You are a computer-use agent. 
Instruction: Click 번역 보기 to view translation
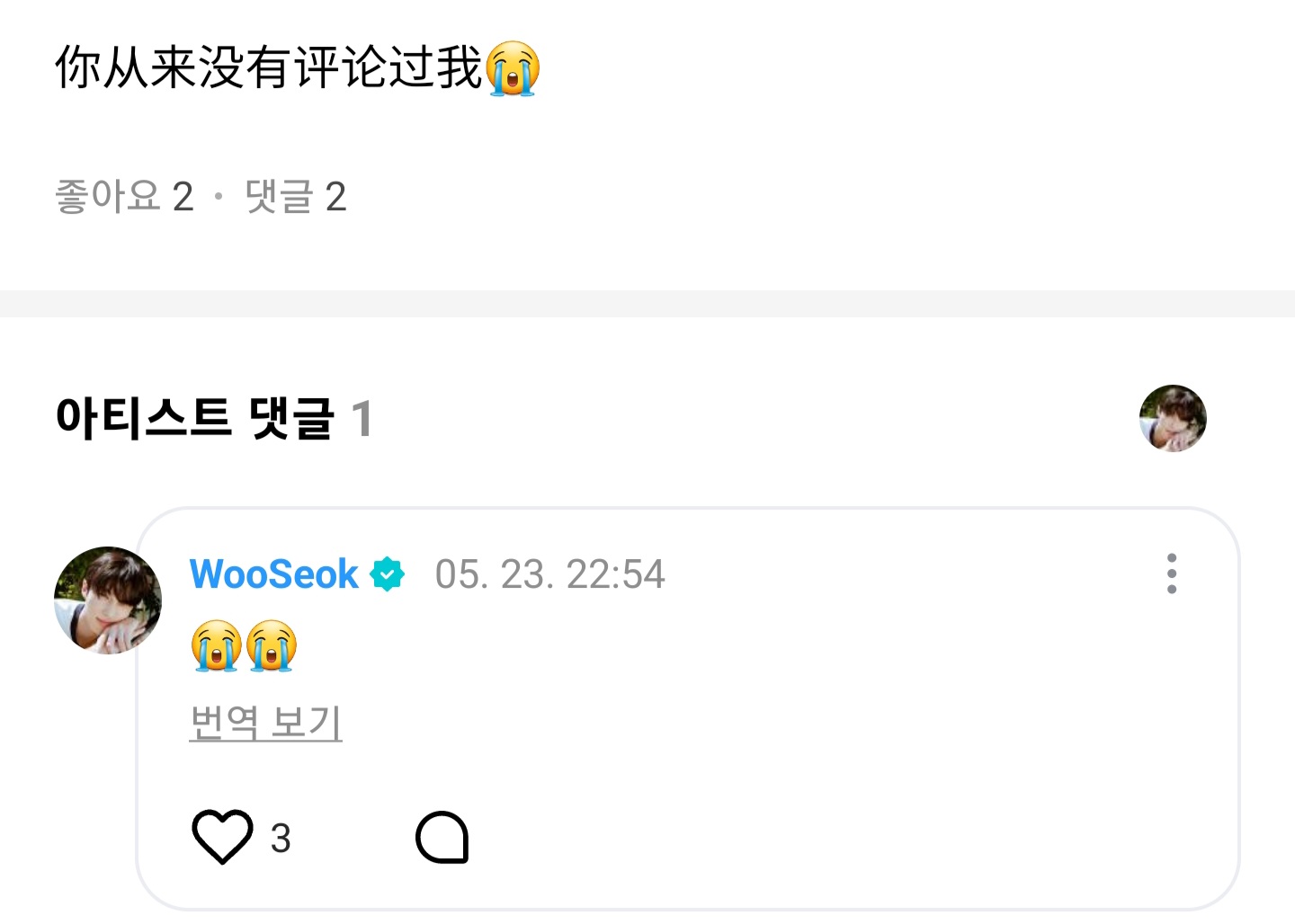click(266, 722)
